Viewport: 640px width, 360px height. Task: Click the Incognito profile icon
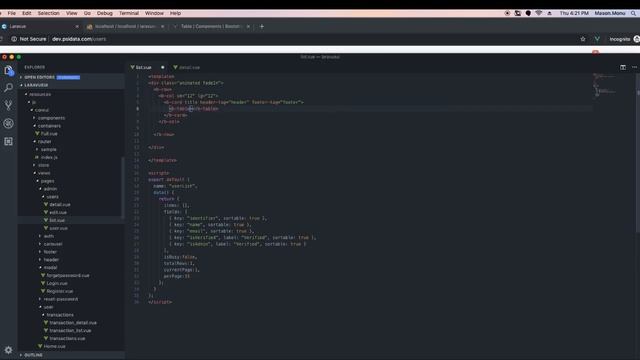pyautogui.click(x=636, y=39)
